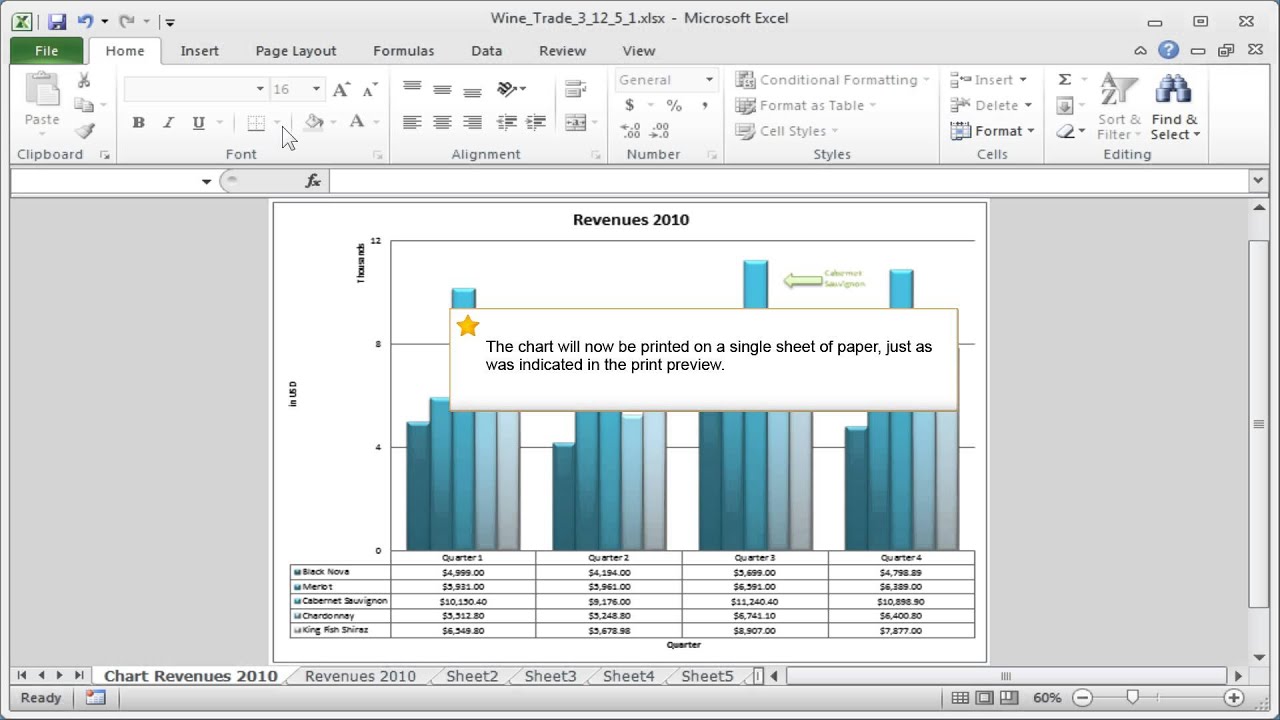The image size is (1280, 720).
Task: Toggle Bold formatting
Action: pos(138,123)
